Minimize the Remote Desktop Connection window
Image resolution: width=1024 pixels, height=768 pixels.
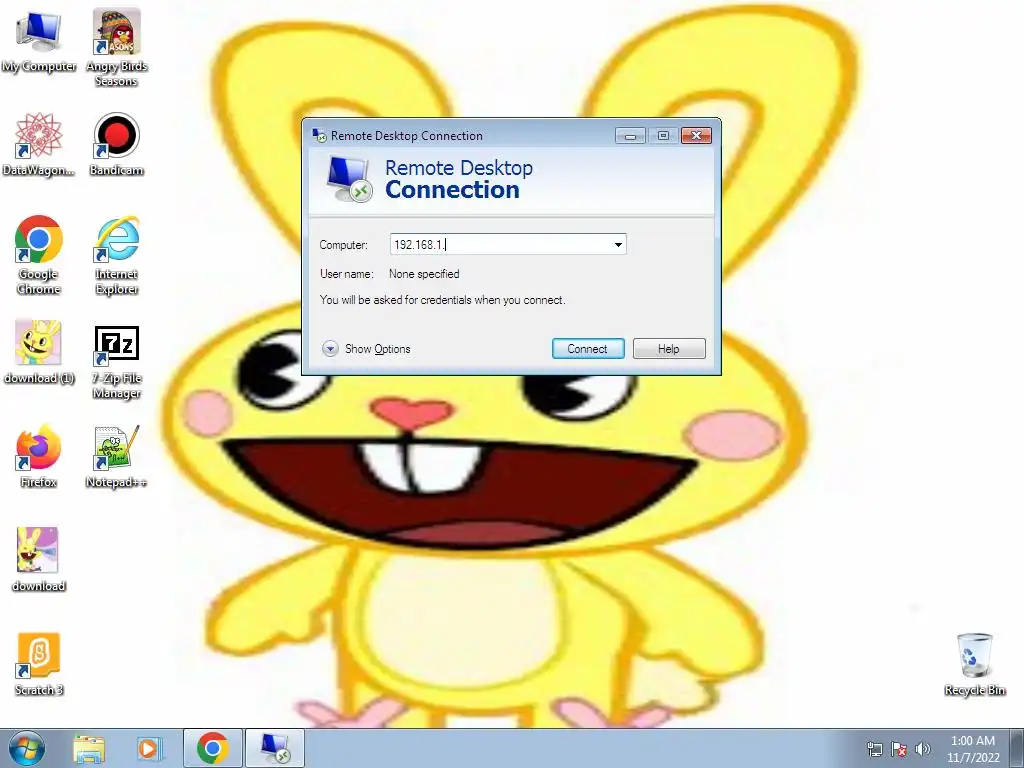coord(630,136)
